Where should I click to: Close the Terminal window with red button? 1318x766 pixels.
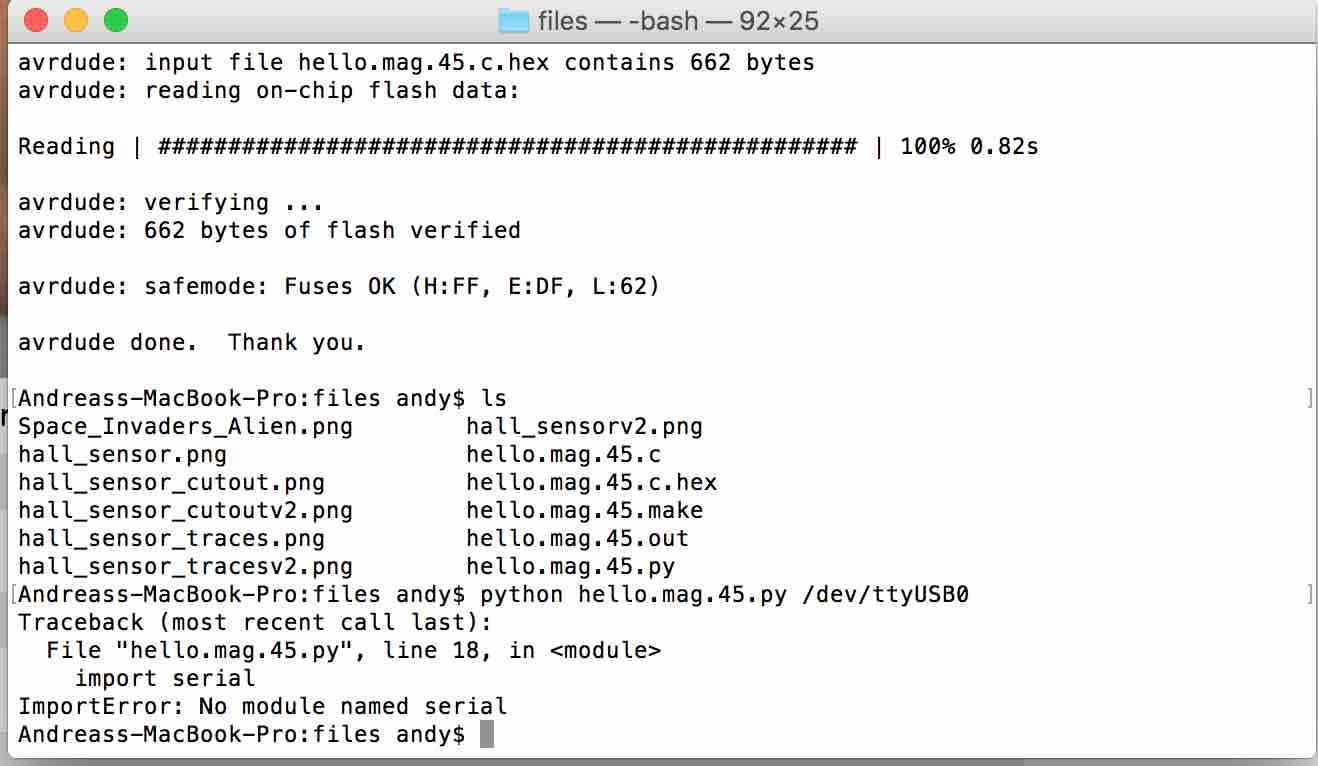coord(35,20)
